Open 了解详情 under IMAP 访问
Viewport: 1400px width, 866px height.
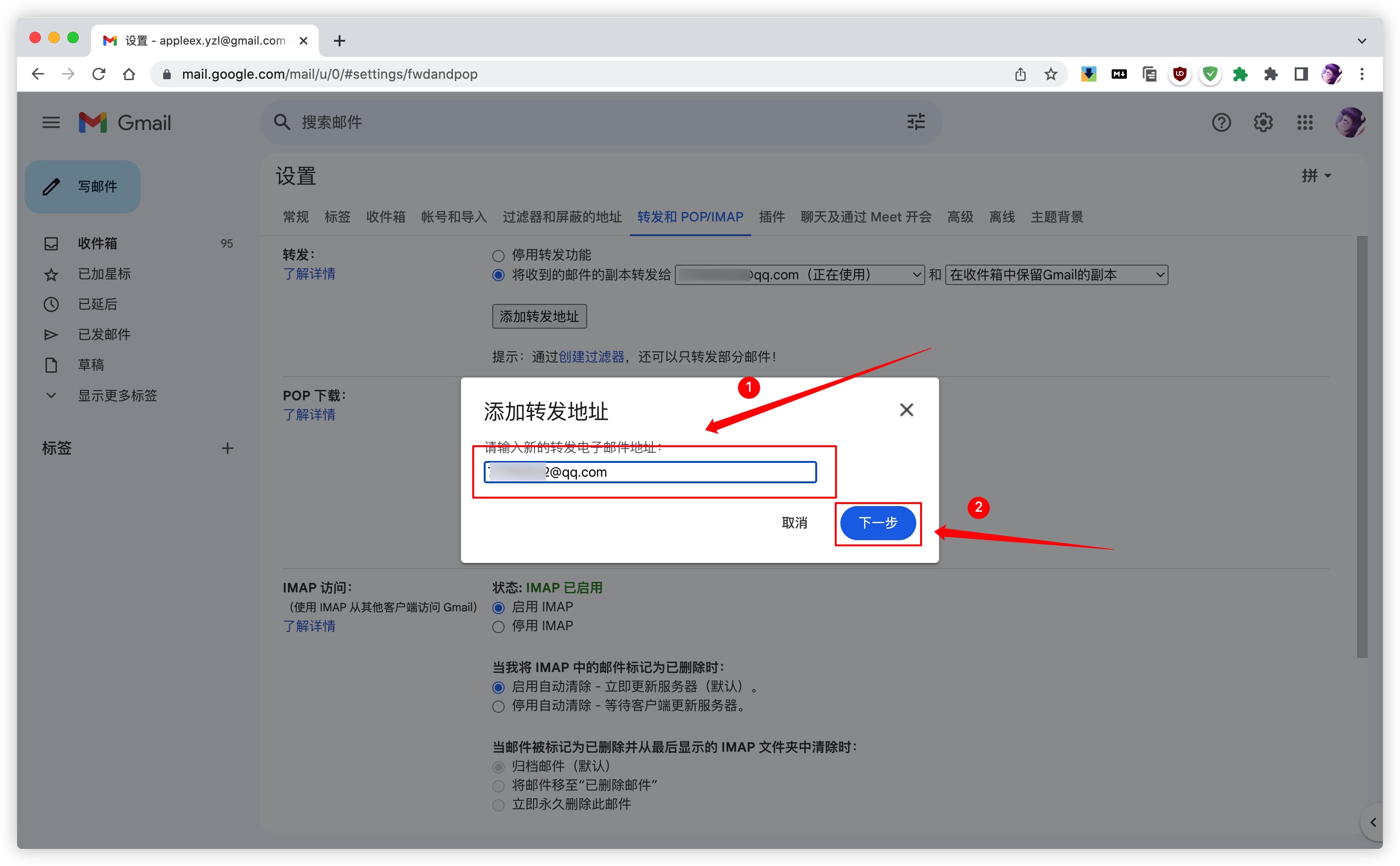(309, 626)
